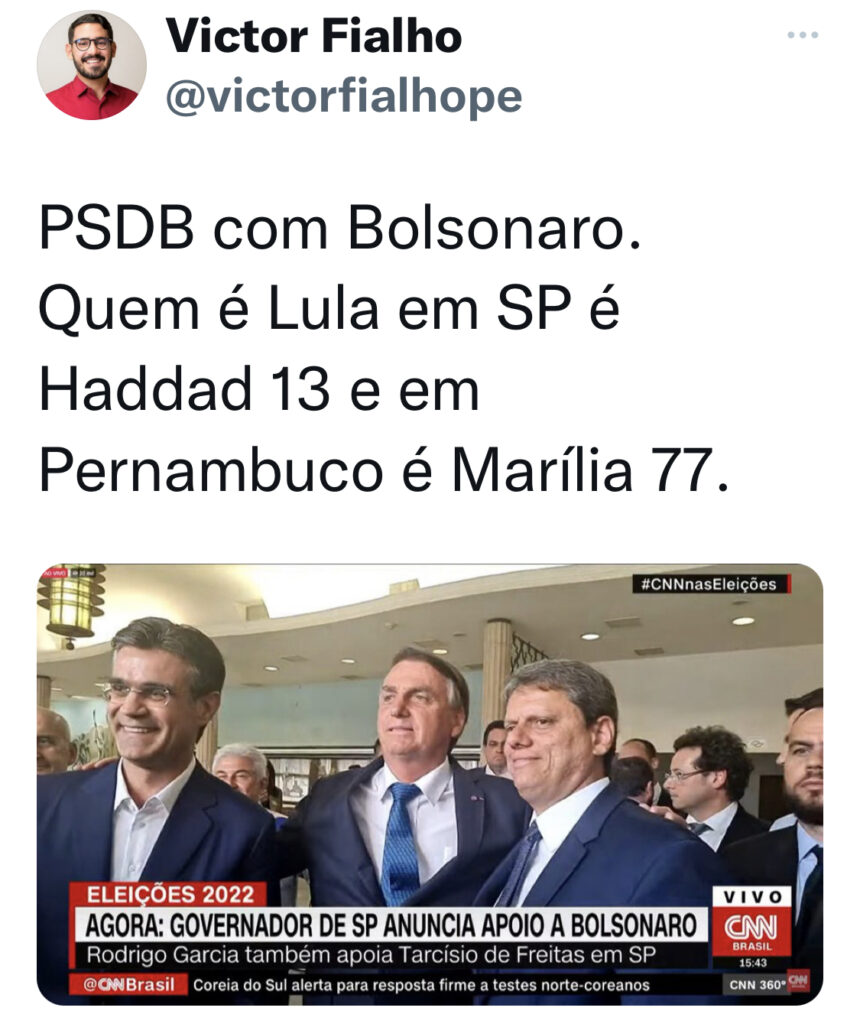Click the VIVO live badge

752,897
